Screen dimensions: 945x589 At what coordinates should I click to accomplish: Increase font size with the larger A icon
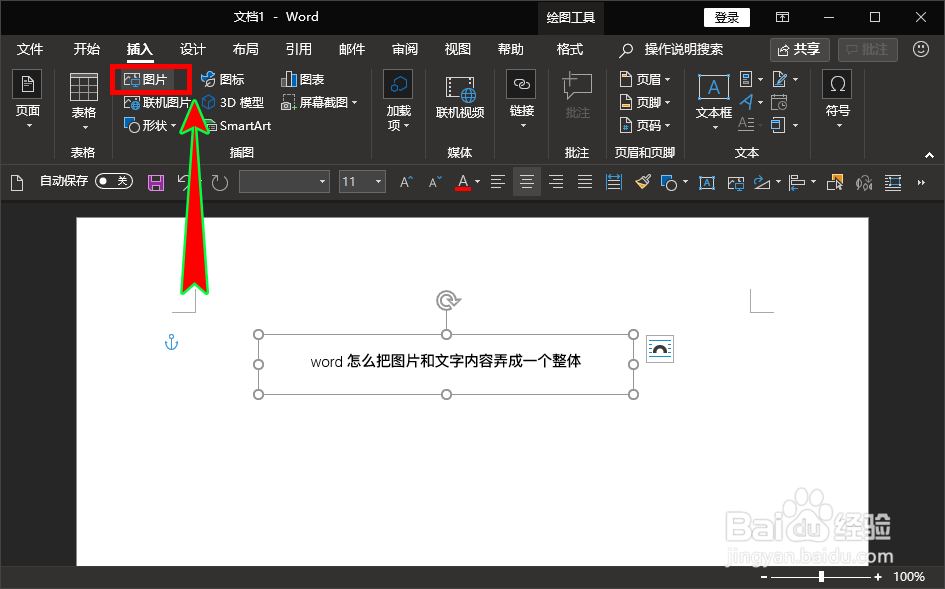point(406,182)
